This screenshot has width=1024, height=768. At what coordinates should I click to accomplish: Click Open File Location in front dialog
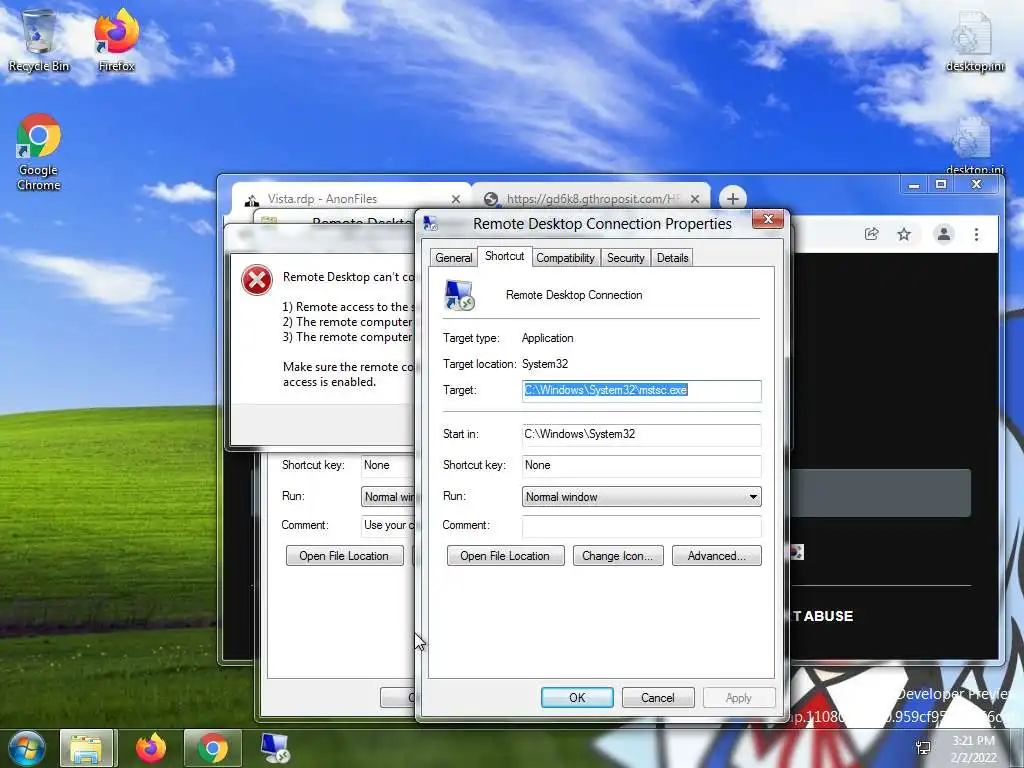pos(505,556)
